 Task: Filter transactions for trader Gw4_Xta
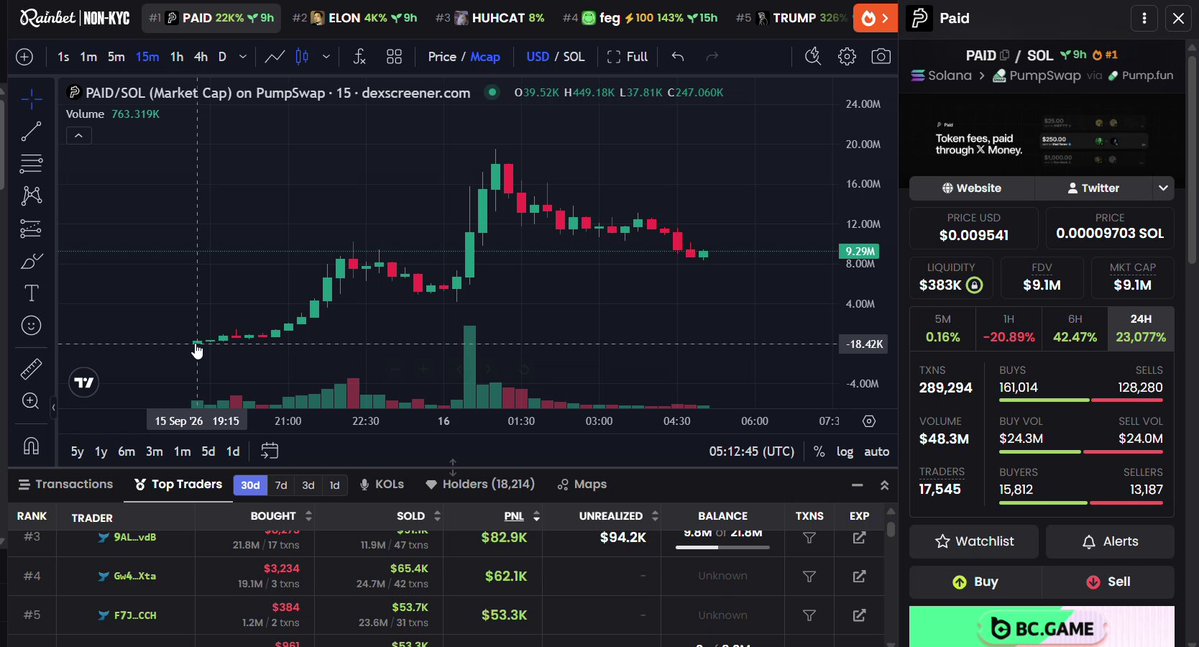tap(809, 576)
